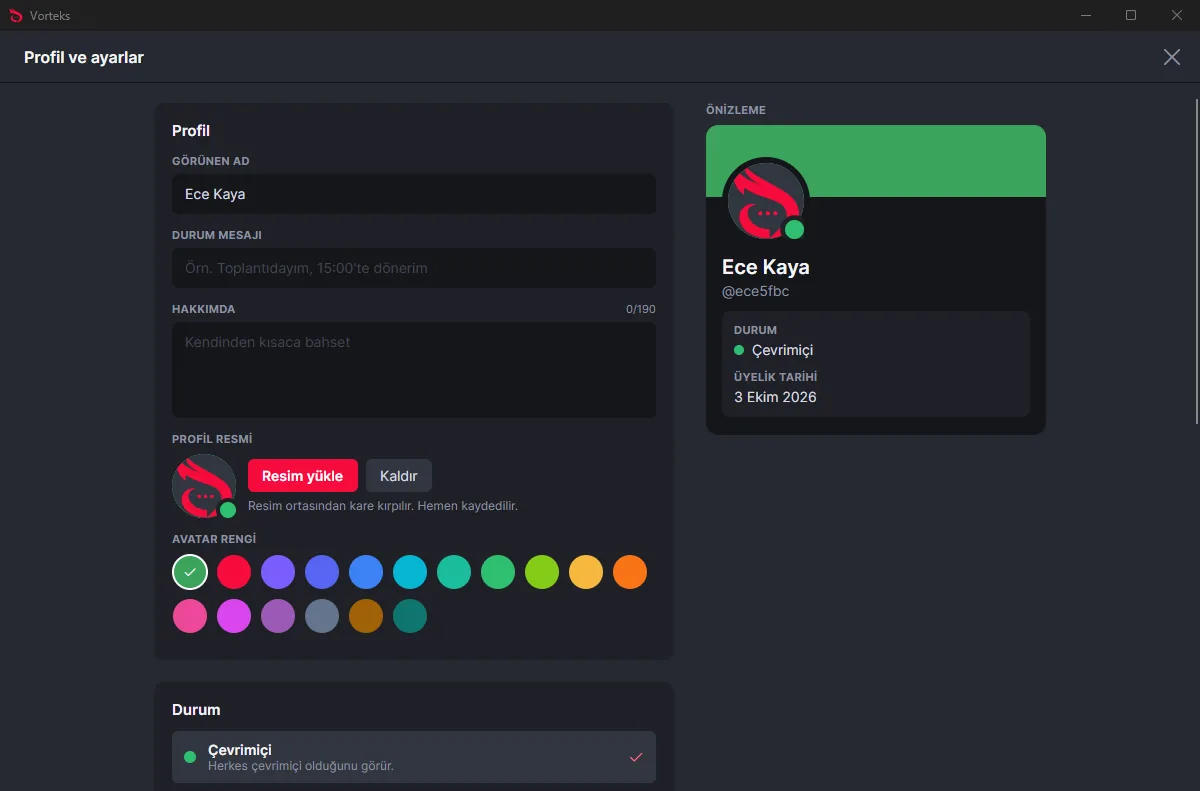Pick the lime green avatar color
This screenshot has width=1200, height=791.
tap(542, 572)
